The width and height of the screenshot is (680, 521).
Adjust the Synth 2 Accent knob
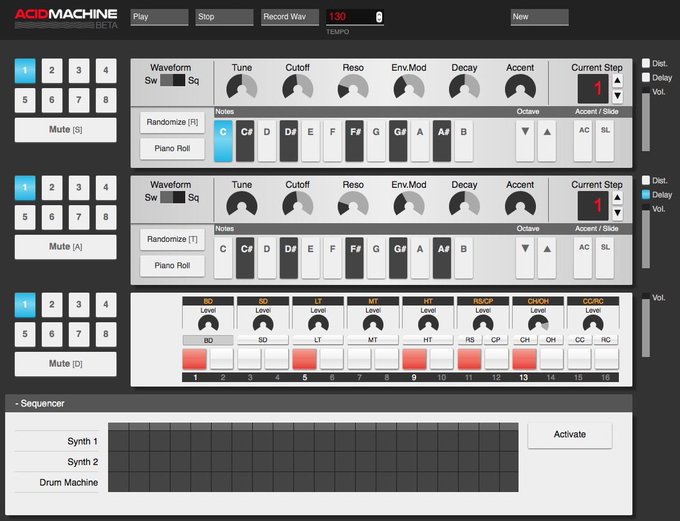click(520, 203)
